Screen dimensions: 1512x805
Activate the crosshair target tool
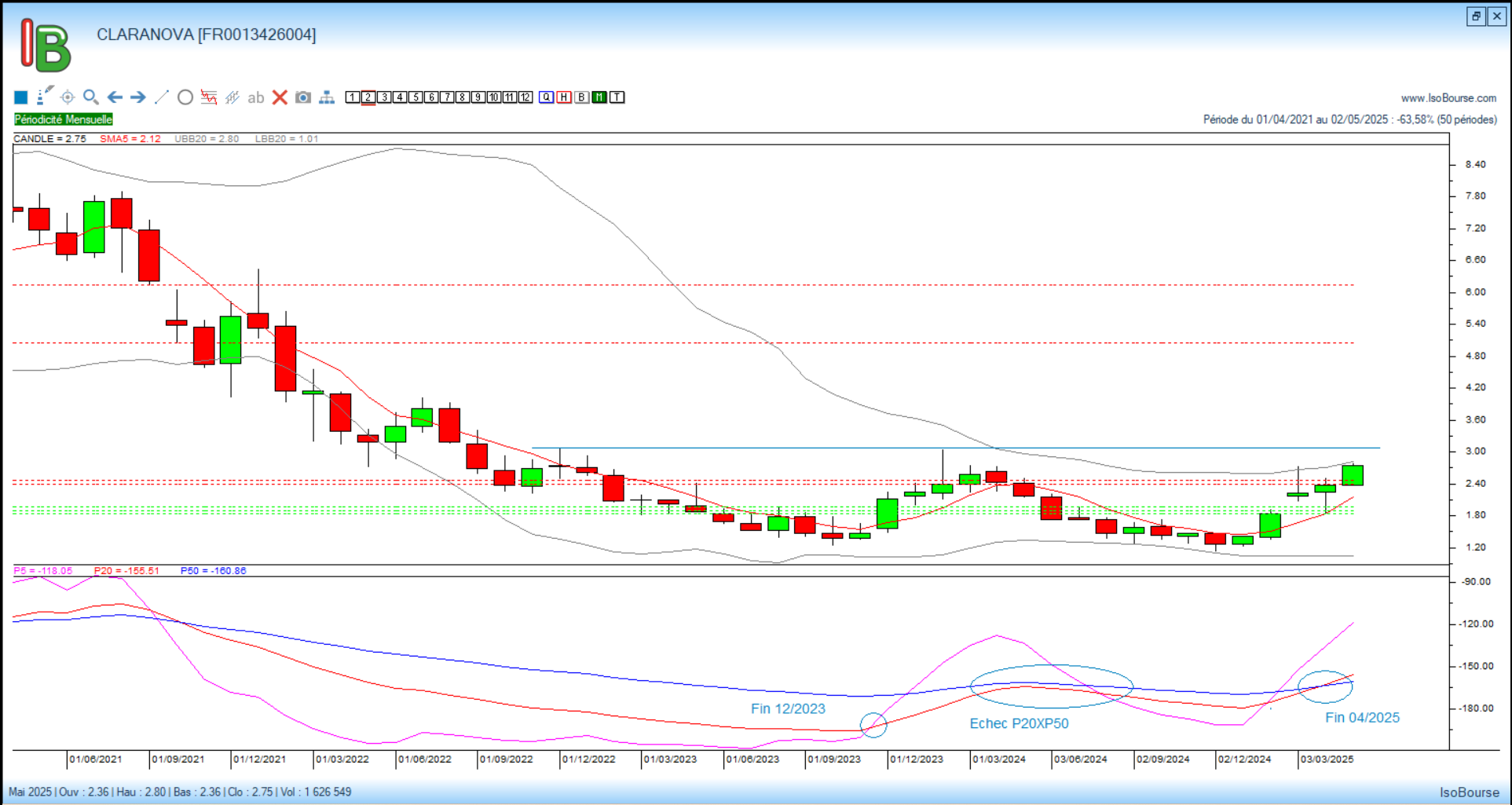click(68, 97)
